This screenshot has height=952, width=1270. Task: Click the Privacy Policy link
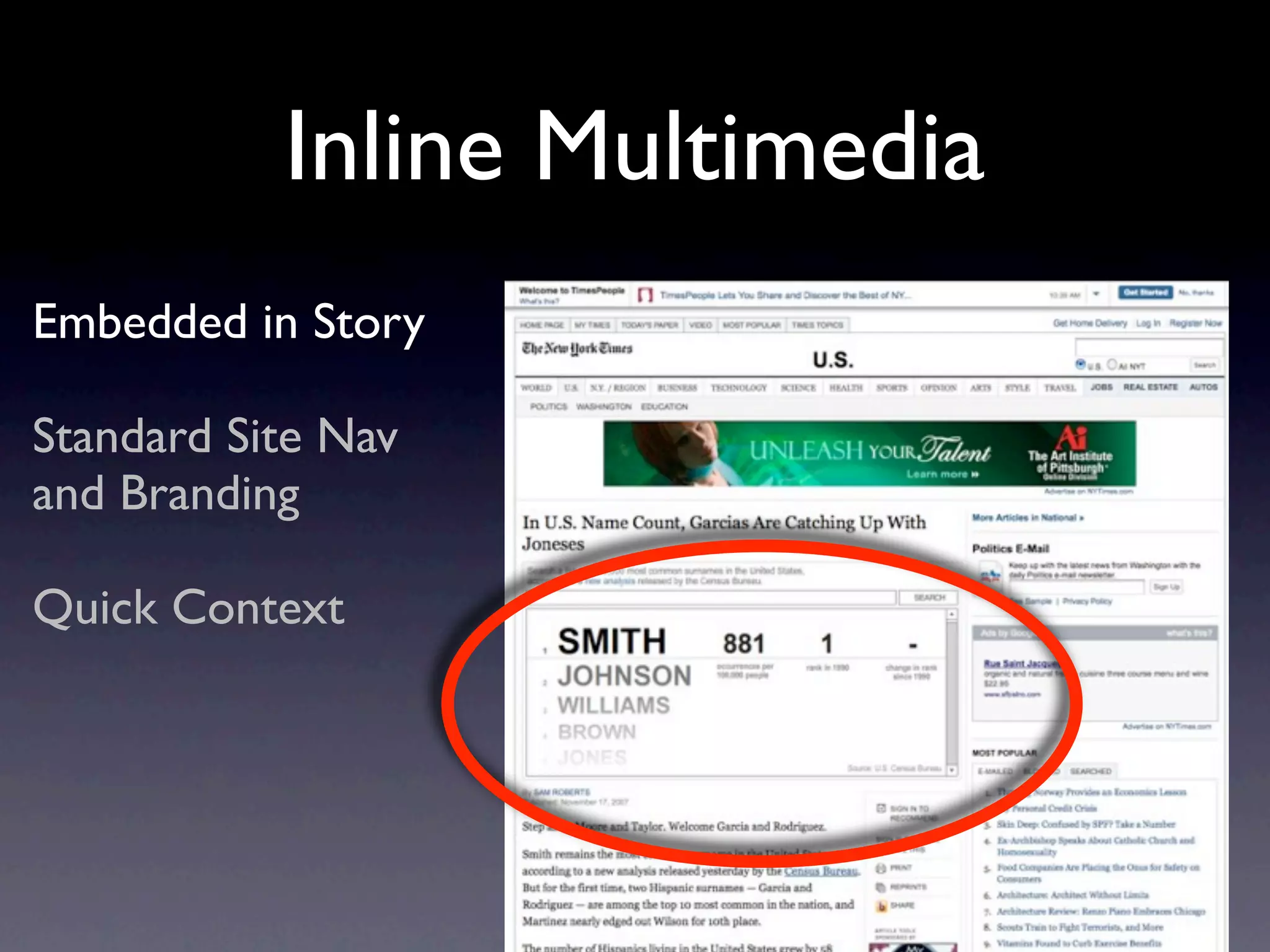(1087, 601)
